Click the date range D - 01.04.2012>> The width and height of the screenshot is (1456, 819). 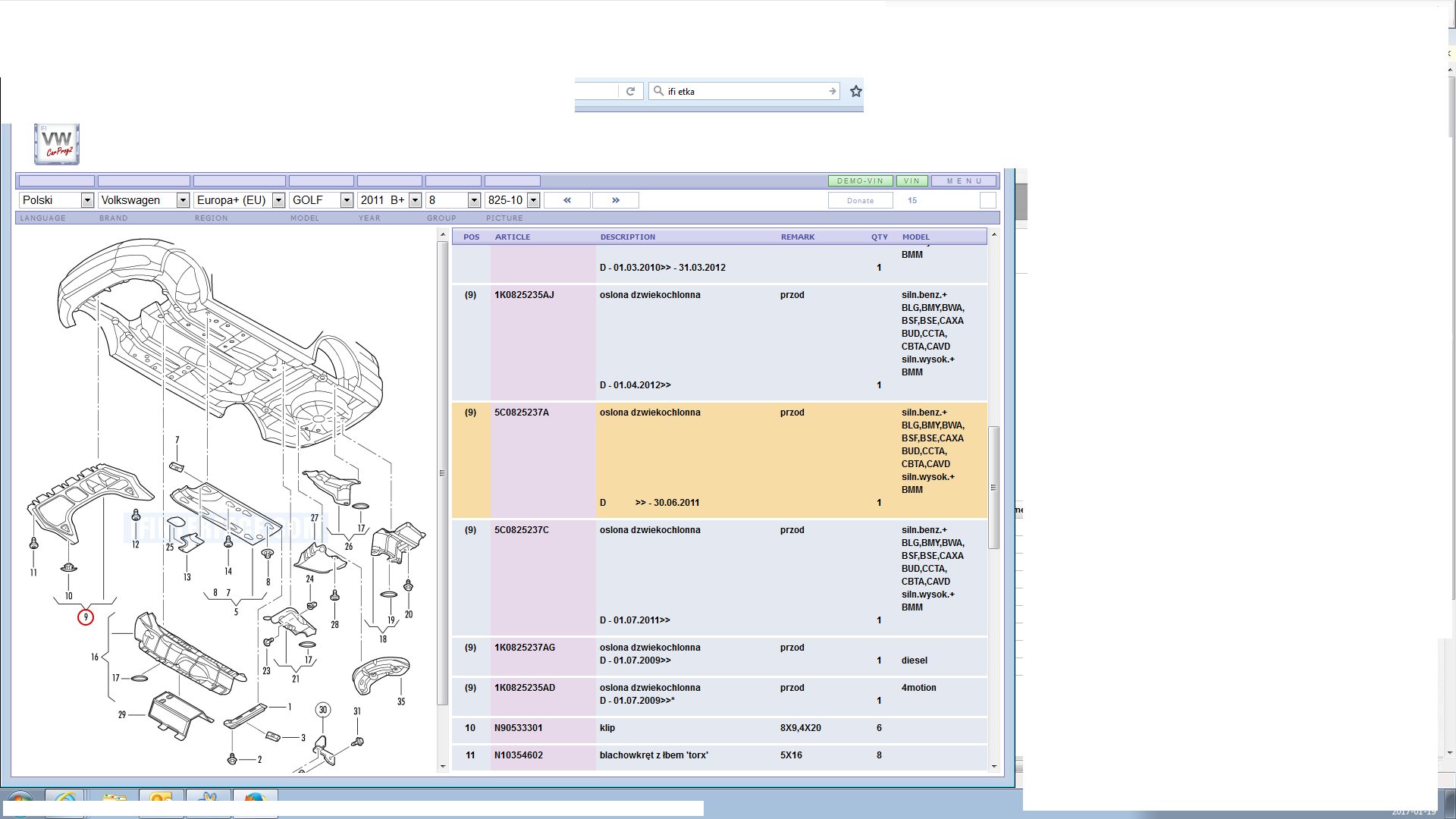click(635, 385)
